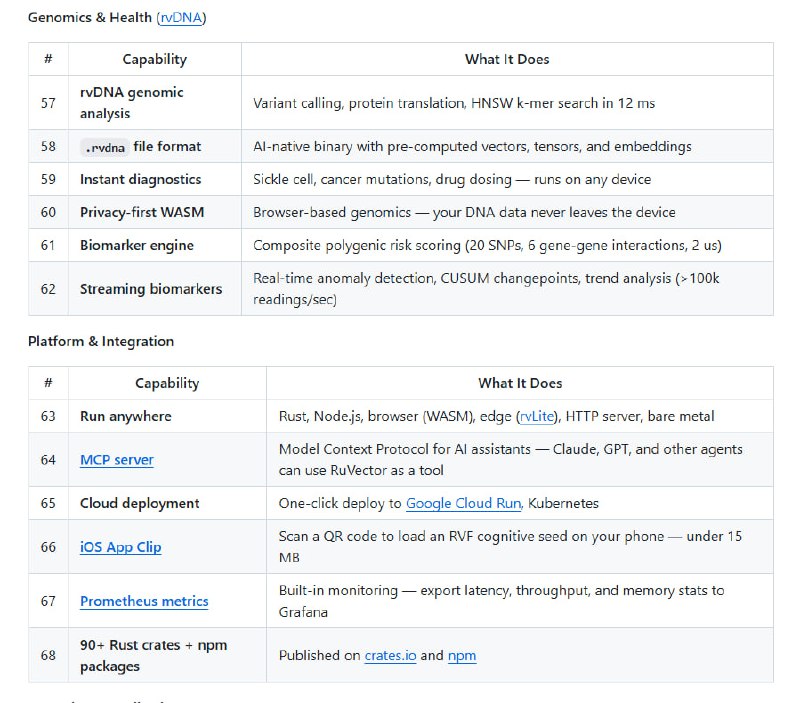800x703 pixels.
Task: Select the Run anywhere capability cell
Action: (x=126, y=416)
